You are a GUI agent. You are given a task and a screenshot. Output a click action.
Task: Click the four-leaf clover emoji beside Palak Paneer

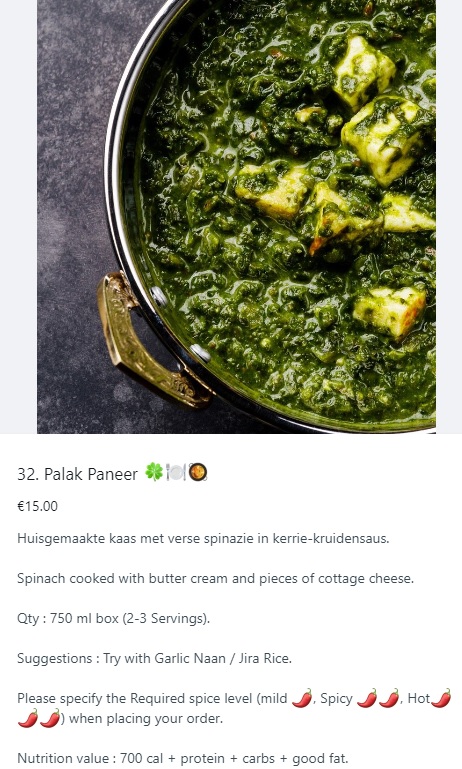pos(154,473)
